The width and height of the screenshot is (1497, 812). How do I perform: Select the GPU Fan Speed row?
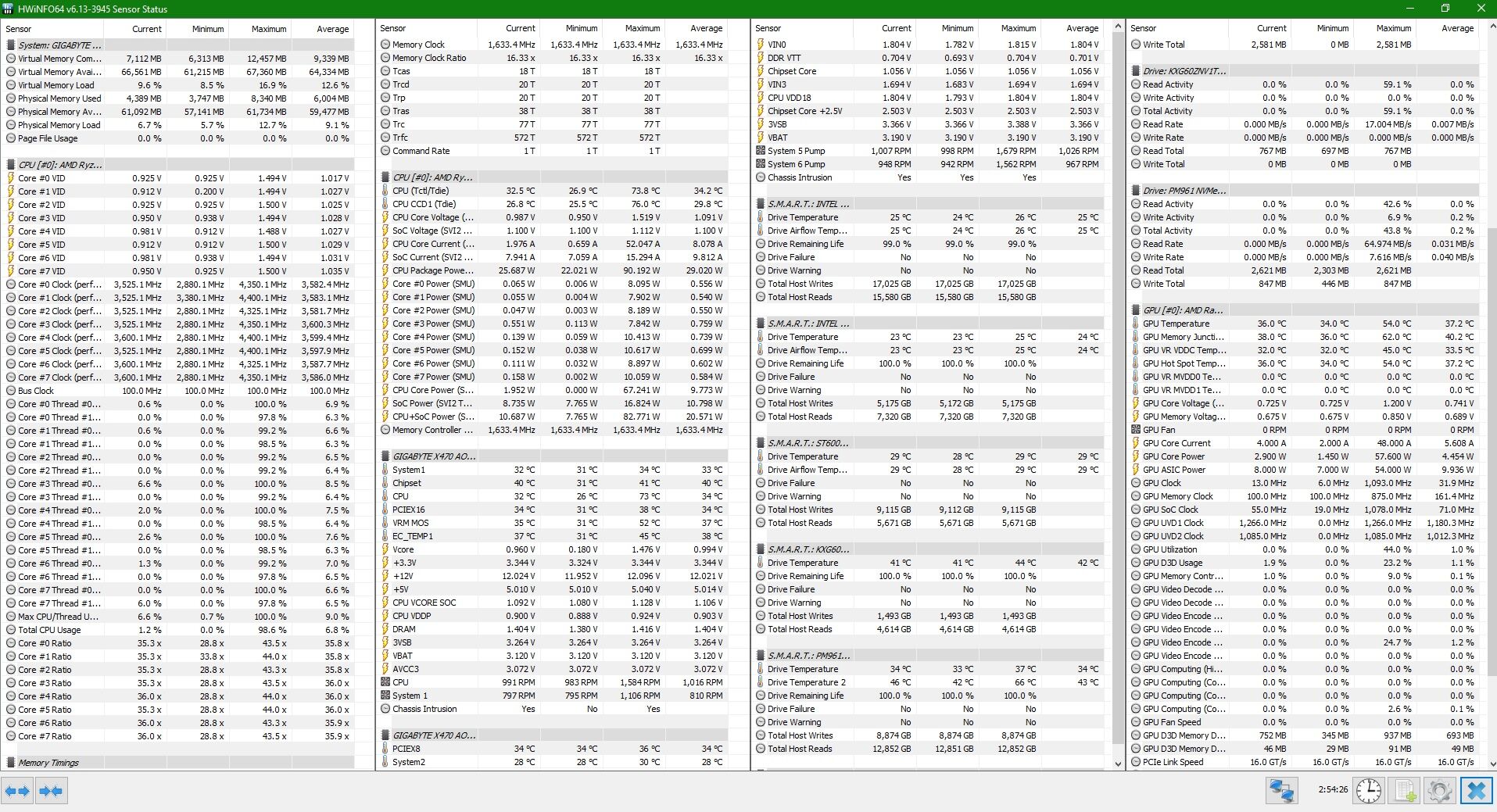[1304, 722]
